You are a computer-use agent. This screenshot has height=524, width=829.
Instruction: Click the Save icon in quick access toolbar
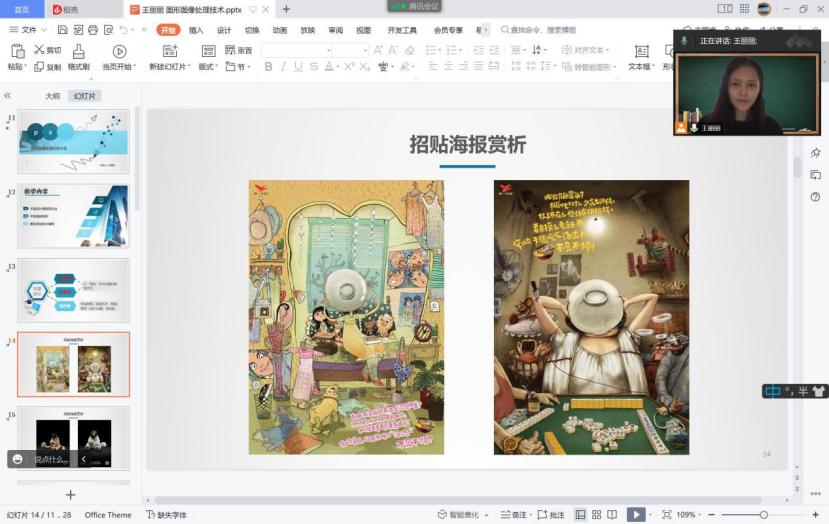tap(63, 30)
